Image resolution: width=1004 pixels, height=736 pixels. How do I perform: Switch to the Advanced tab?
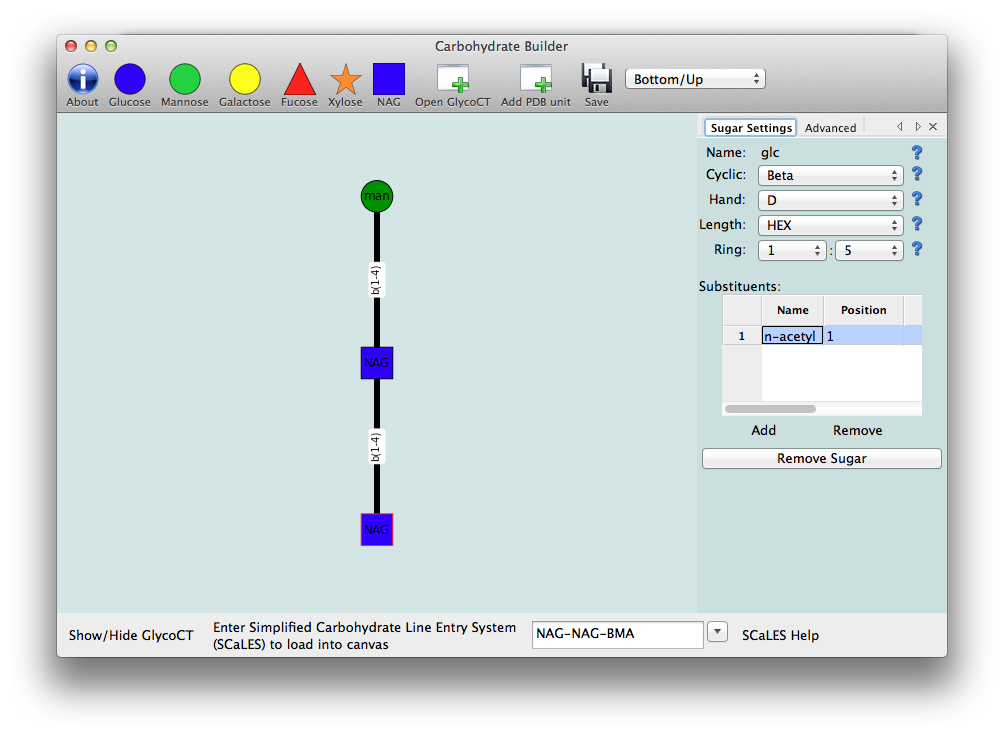[831, 127]
